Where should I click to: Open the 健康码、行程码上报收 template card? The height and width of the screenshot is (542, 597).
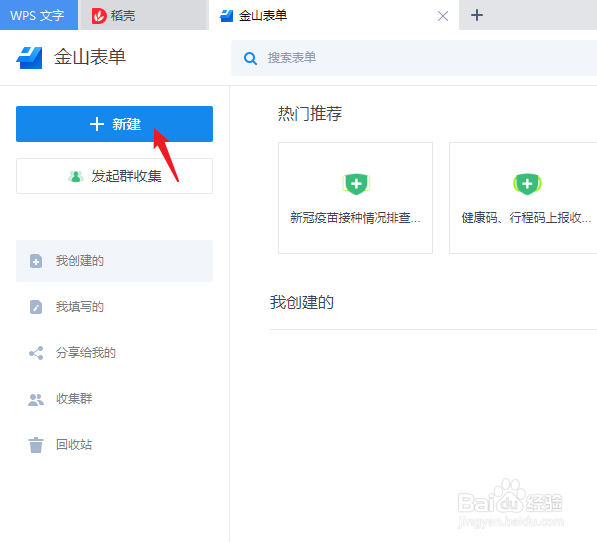coord(523,198)
